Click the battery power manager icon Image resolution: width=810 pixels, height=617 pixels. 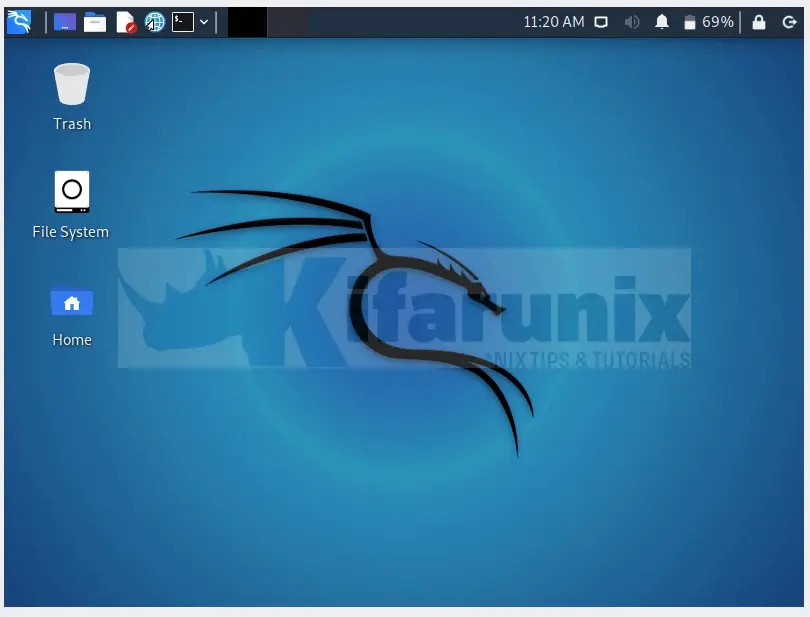tap(689, 22)
